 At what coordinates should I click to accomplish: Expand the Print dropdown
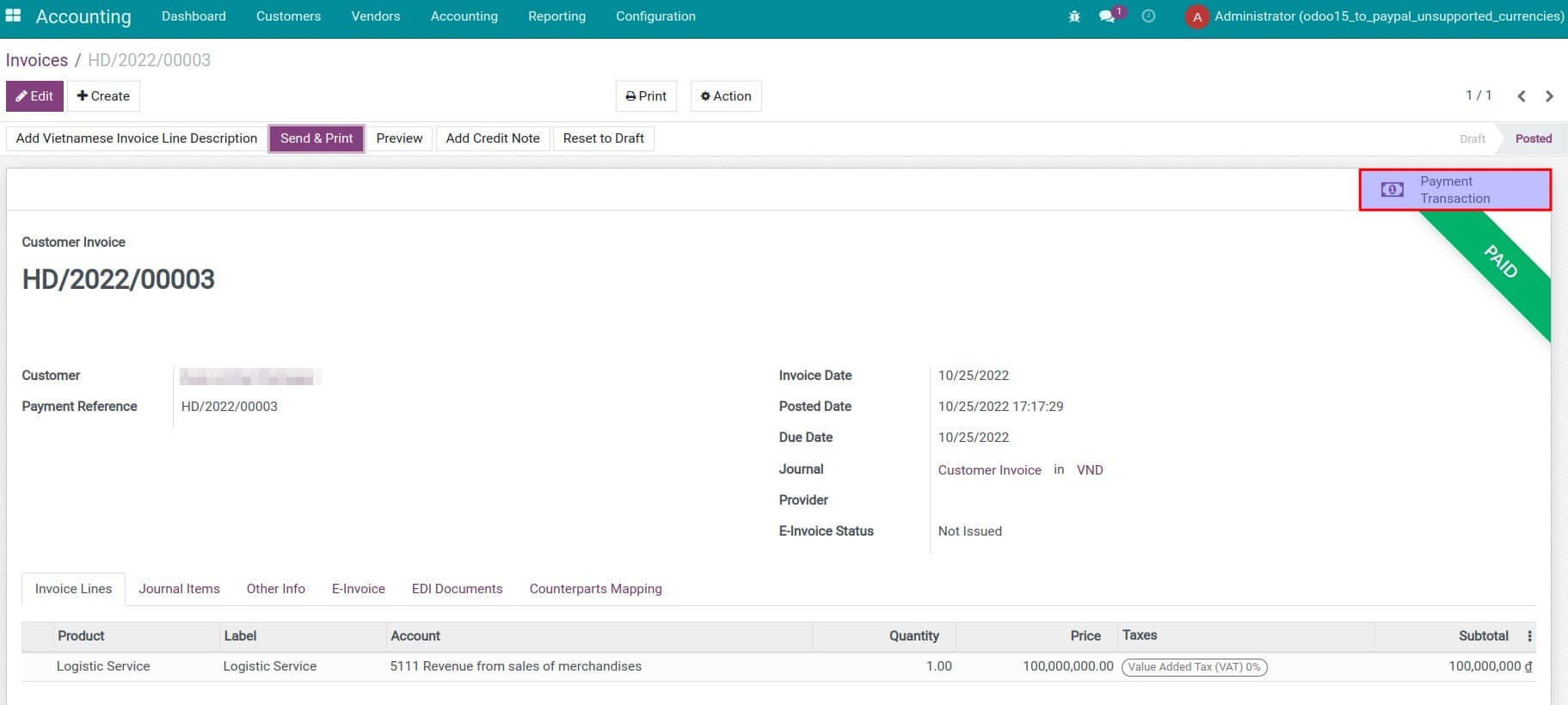(646, 96)
